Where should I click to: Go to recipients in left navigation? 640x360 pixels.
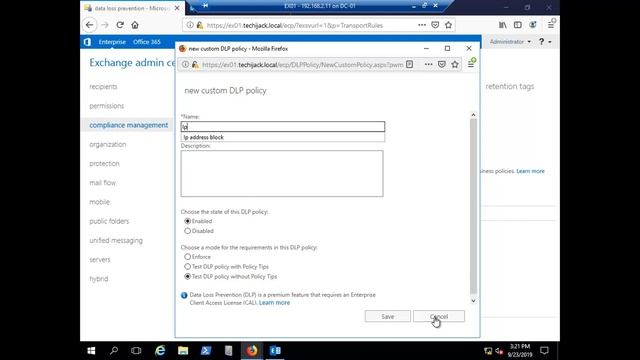(103, 87)
